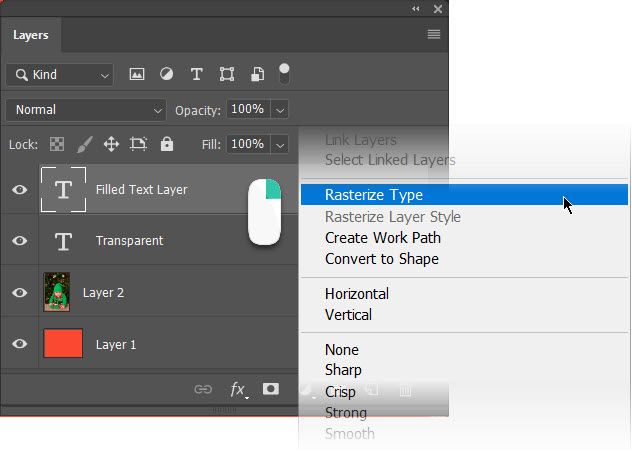
Task: Open the Kind filter dropdown
Action: [x=60, y=74]
